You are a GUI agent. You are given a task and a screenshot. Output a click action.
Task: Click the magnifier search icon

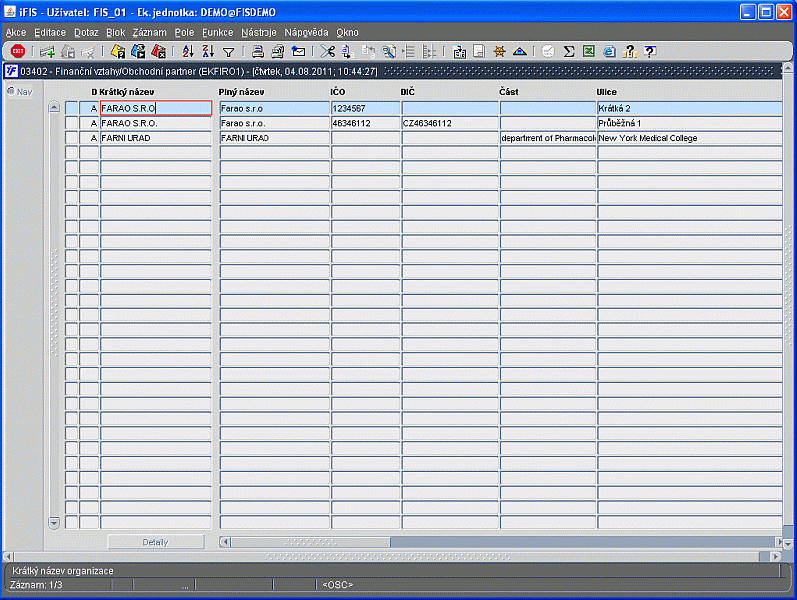point(389,51)
